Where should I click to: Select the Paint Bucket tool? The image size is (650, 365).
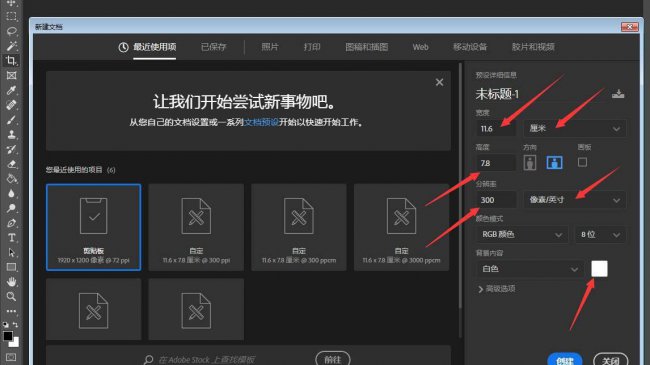point(11,179)
